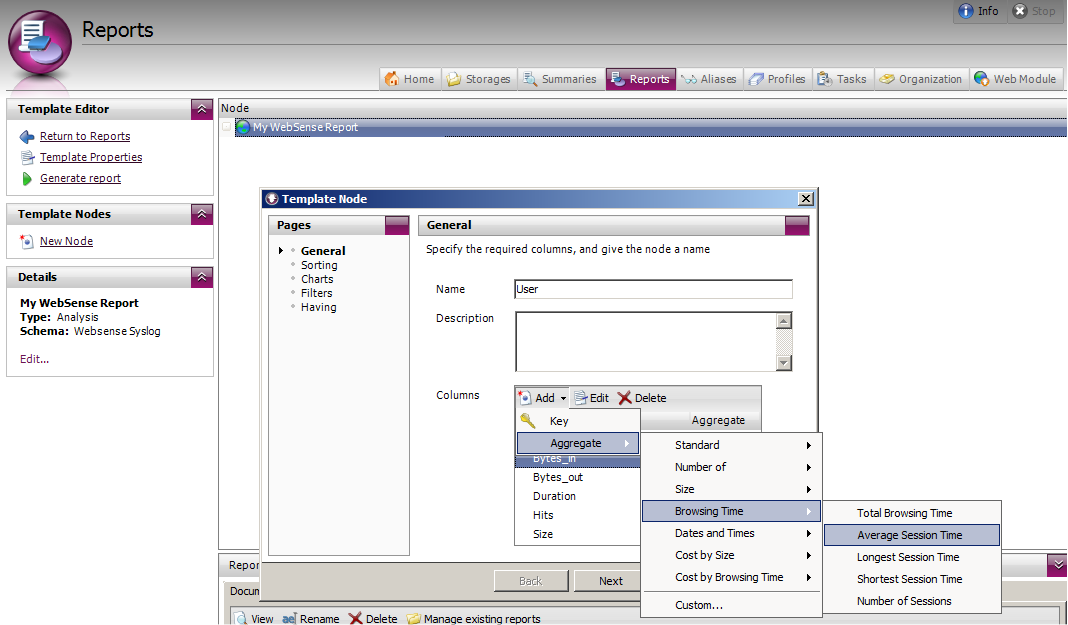This screenshot has height=625, width=1068.
Task: Click the Info button icon
Action: click(965, 11)
